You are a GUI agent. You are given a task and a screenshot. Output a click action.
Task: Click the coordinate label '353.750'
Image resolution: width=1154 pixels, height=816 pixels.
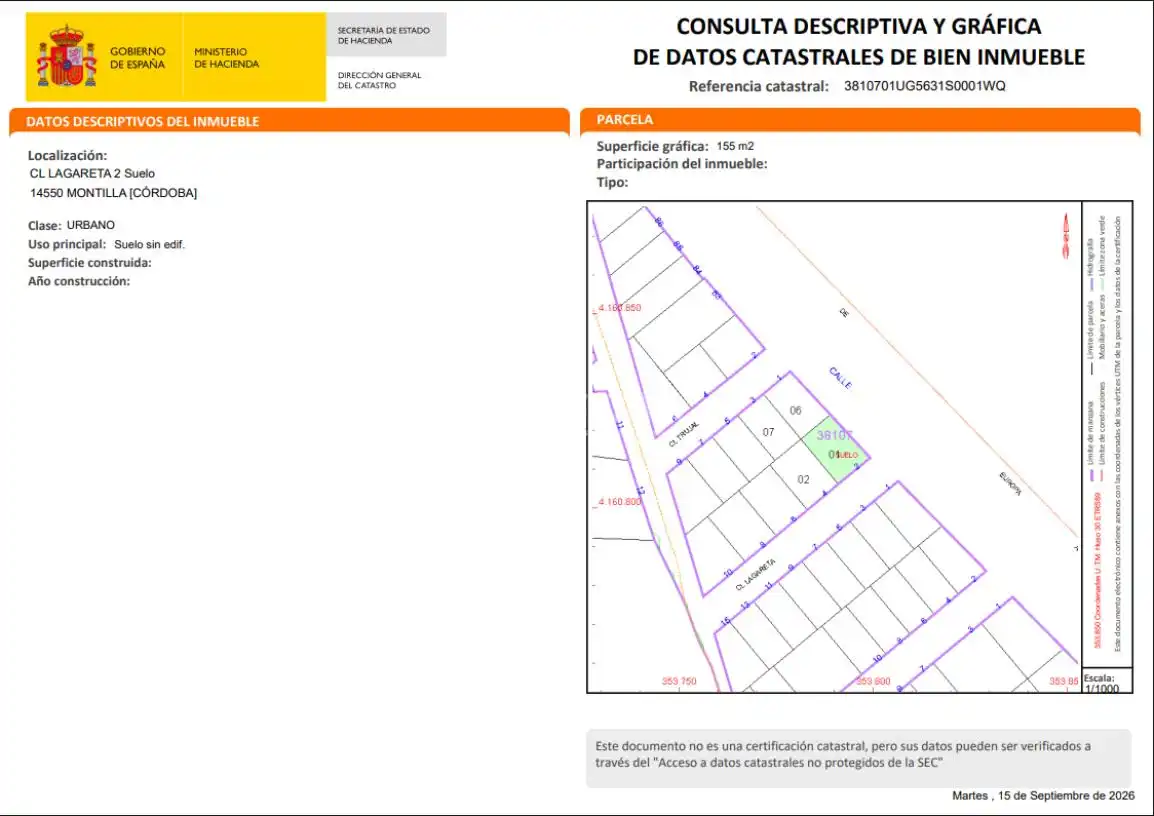(679, 681)
